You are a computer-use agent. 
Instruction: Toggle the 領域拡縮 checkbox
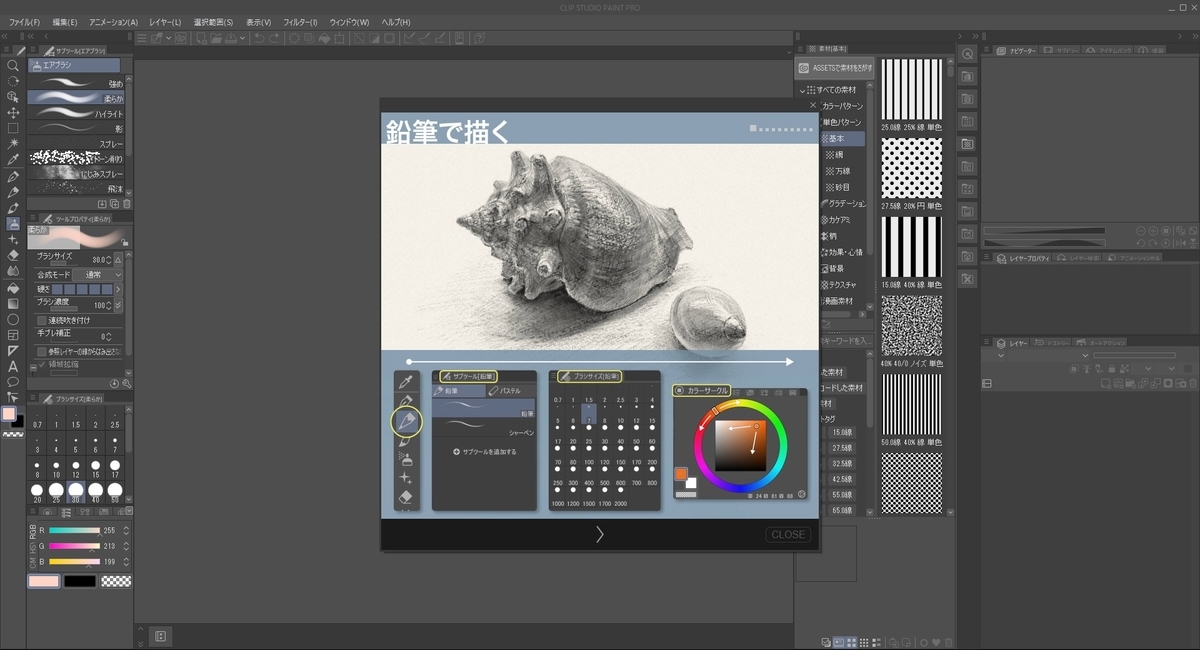(42, 365)
